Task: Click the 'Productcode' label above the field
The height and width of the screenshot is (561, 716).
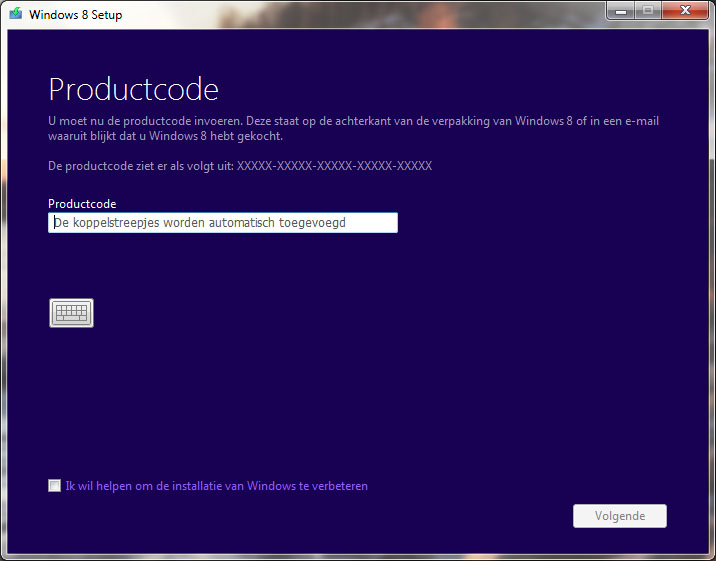Action: [82, 204]
